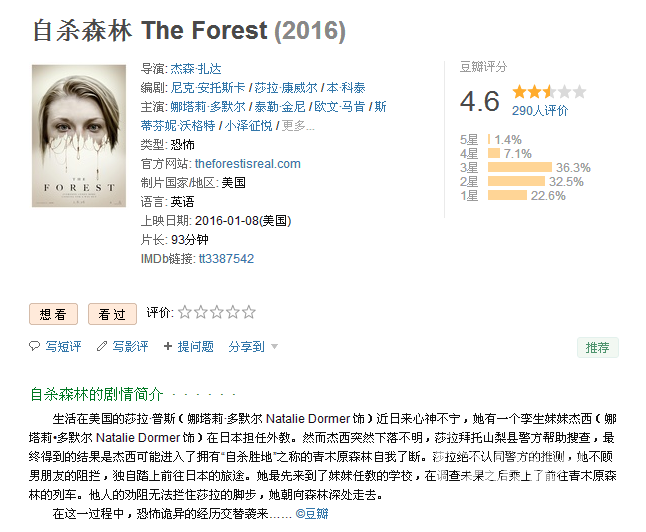Image resolution: width=646 pixels, height=532 pixels.
Task: Visit theforestisreal.com official site
Action: point(248,164)
